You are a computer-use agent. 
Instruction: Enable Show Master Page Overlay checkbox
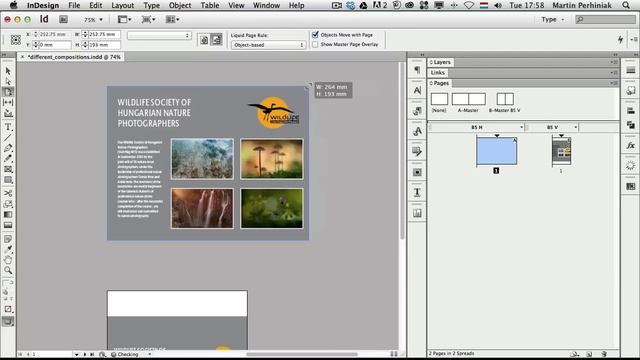pos(315,44)
